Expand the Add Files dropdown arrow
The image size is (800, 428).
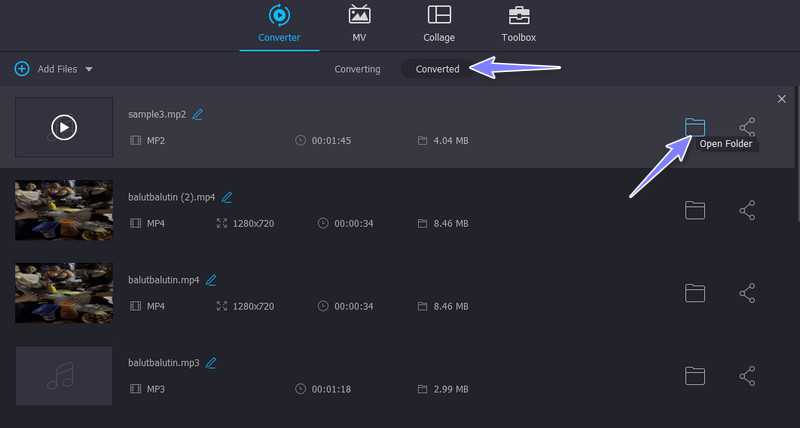(89, 69)
